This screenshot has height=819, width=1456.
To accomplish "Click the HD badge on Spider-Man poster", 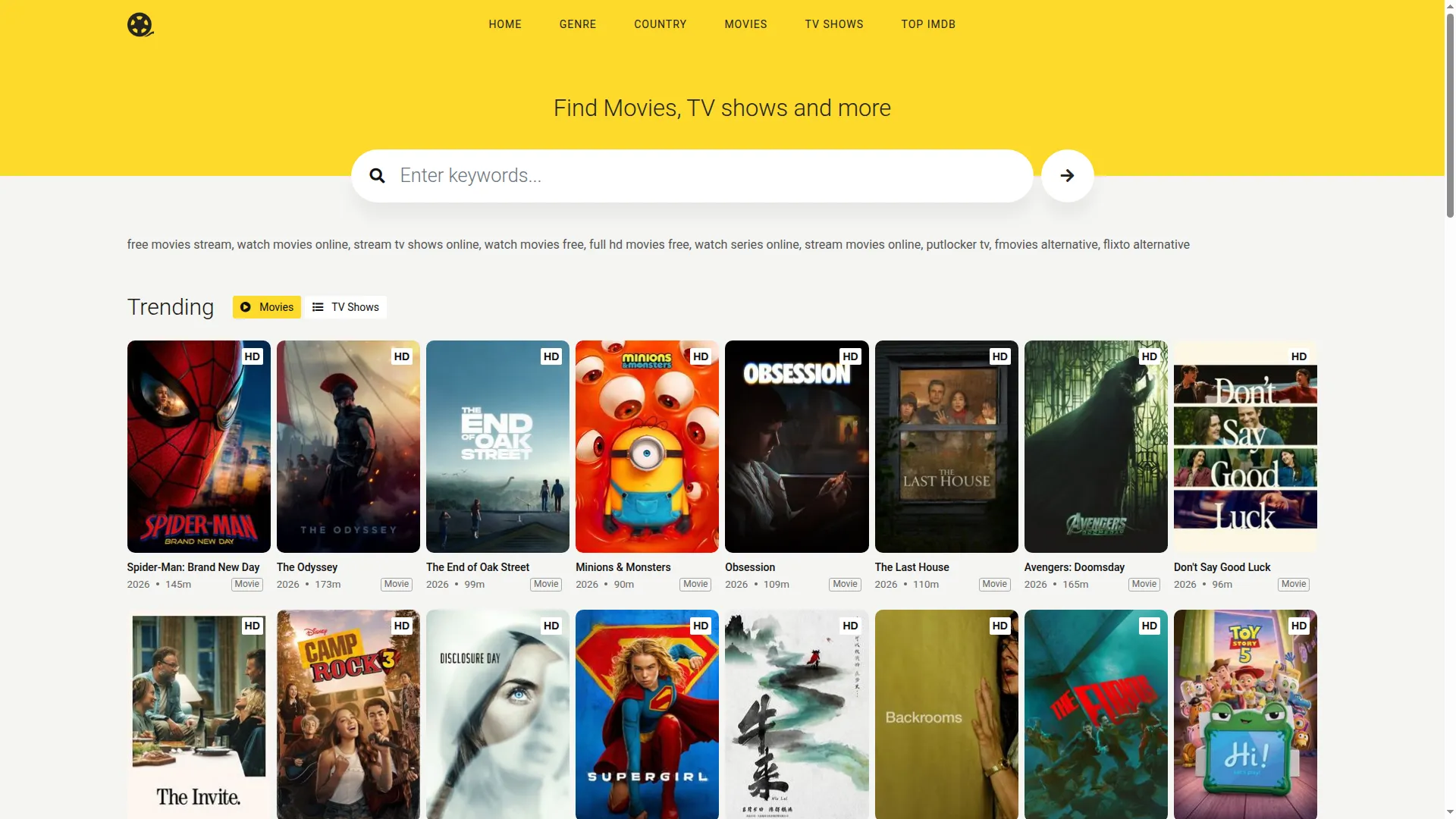I will (x=253, y=356).
